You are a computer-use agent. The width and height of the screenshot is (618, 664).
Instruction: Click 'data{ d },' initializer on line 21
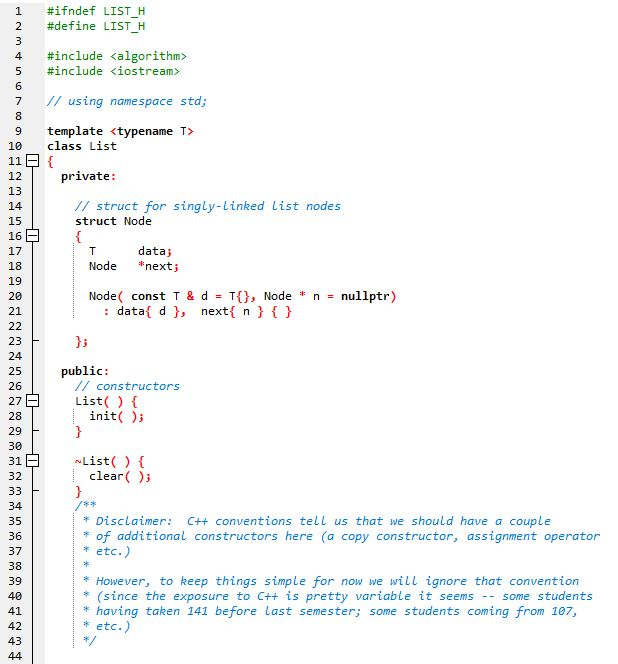pos(151,311)
